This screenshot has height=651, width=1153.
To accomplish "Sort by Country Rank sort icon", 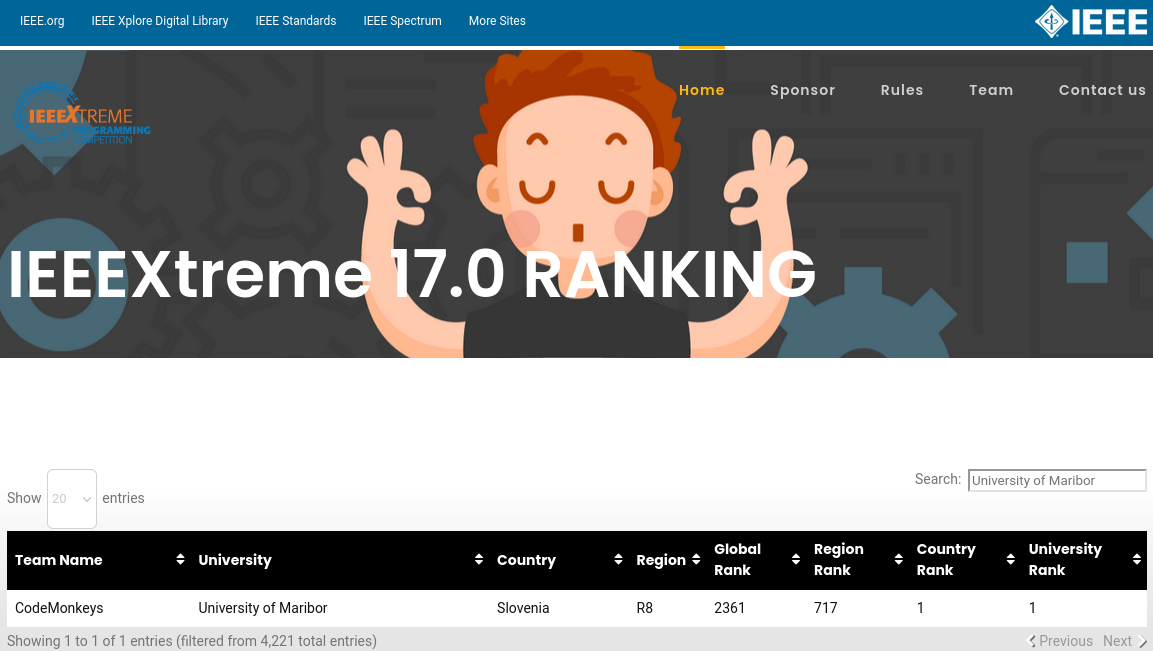I will point(1010,560).
